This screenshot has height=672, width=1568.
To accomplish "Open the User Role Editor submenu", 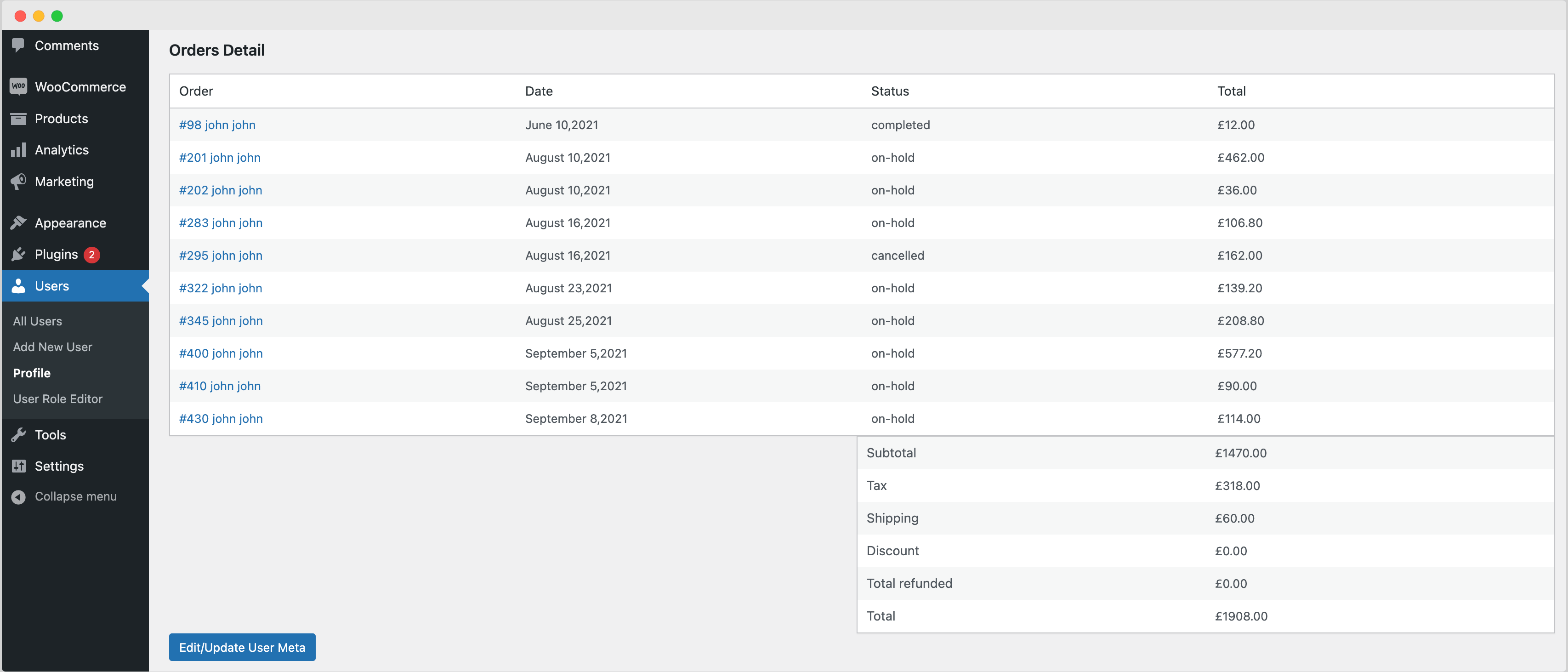I will 58,399.
